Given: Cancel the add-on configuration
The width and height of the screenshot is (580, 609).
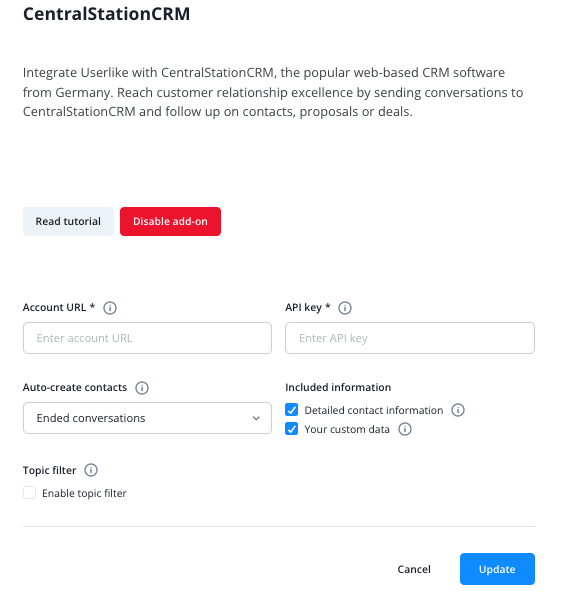Looking at the screenshot, I should (x=414, y=569).
